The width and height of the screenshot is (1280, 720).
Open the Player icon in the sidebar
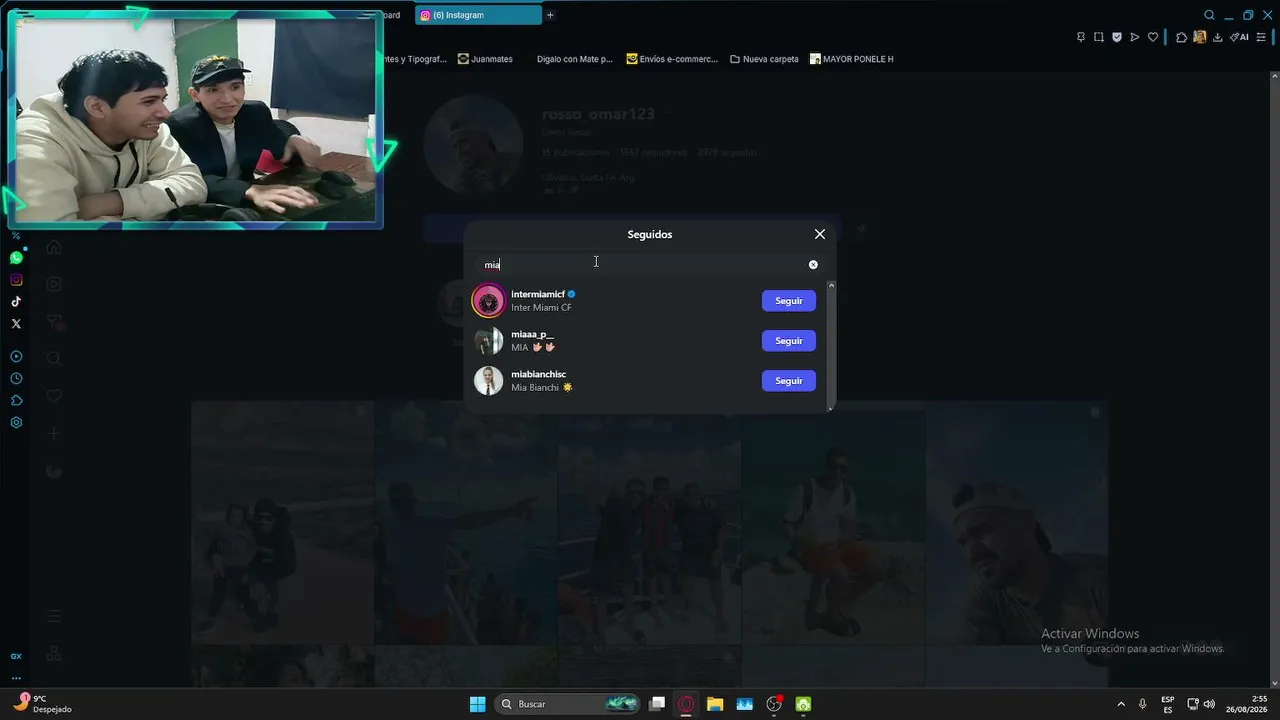coord(16,357)
